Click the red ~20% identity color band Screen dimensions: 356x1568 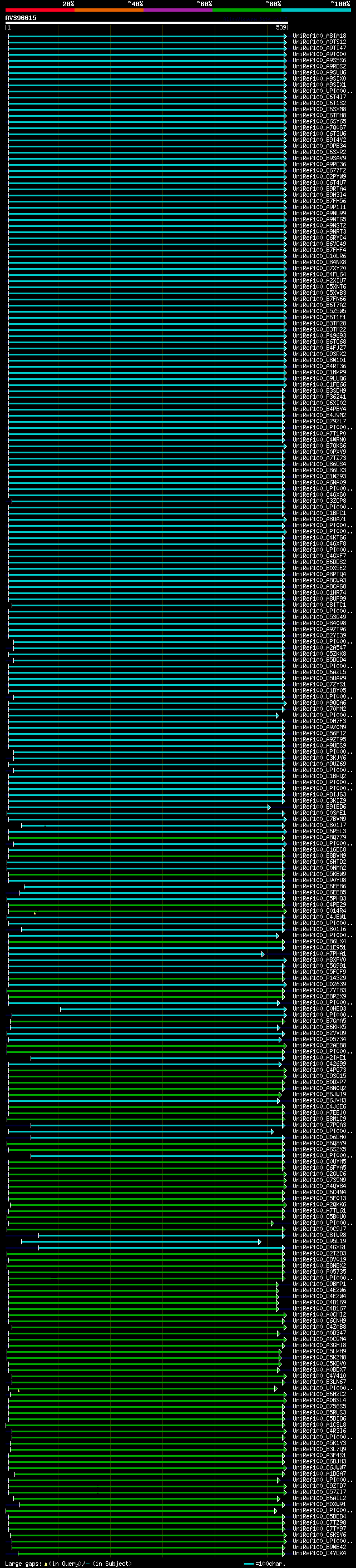(x=39, y=10)
